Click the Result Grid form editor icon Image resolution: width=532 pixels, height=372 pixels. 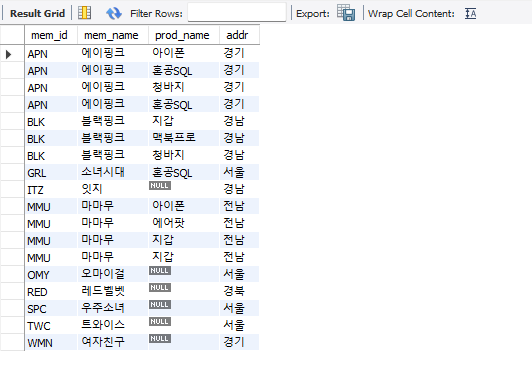click(x=84, y=13)
